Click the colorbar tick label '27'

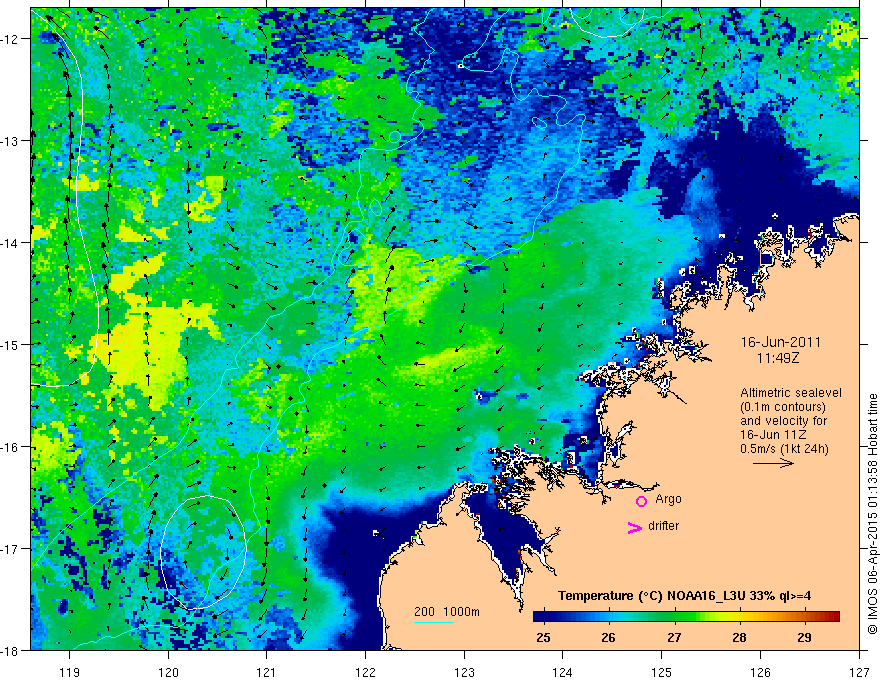674,638
